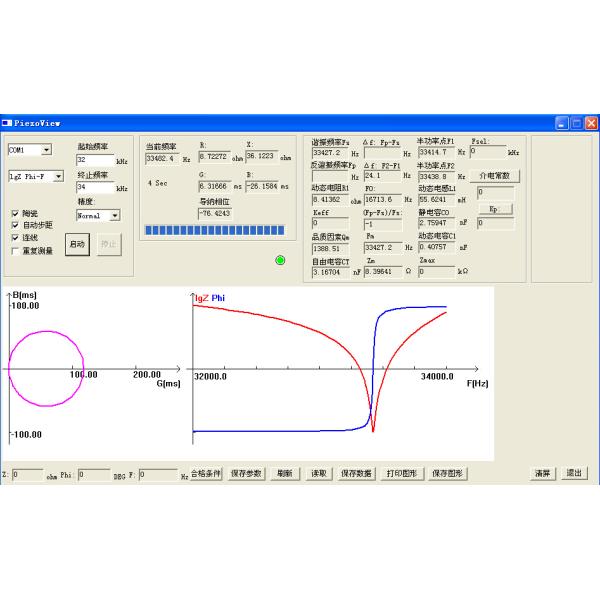Expand the lgZ Phi-F mode dropdown
The width and height of the screenshot is (600, 600).
58,176
